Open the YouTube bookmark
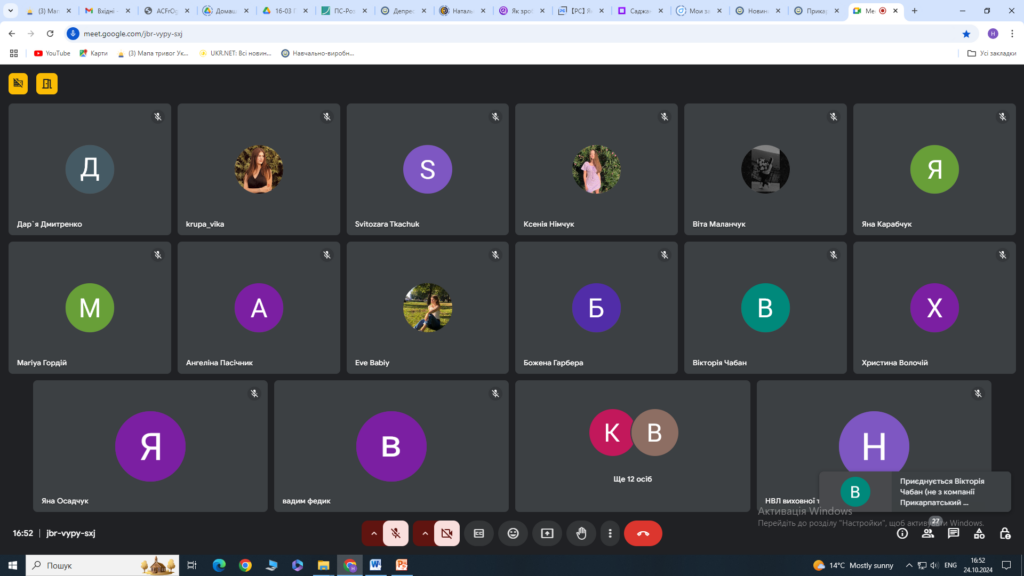The image size is (1024, 576). click(x=52, y=54)
